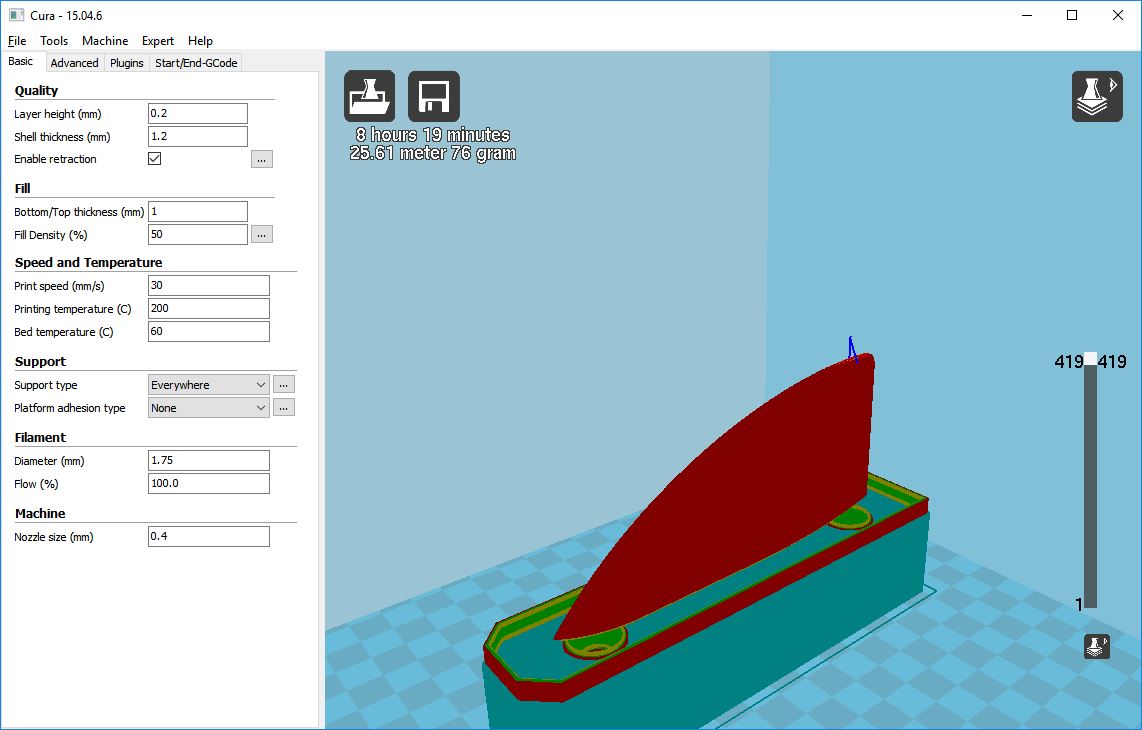Viewport: 1142px width, 730px height.
Task: Click the 'Speed and Temperature' heading
Action: point(88,262)
